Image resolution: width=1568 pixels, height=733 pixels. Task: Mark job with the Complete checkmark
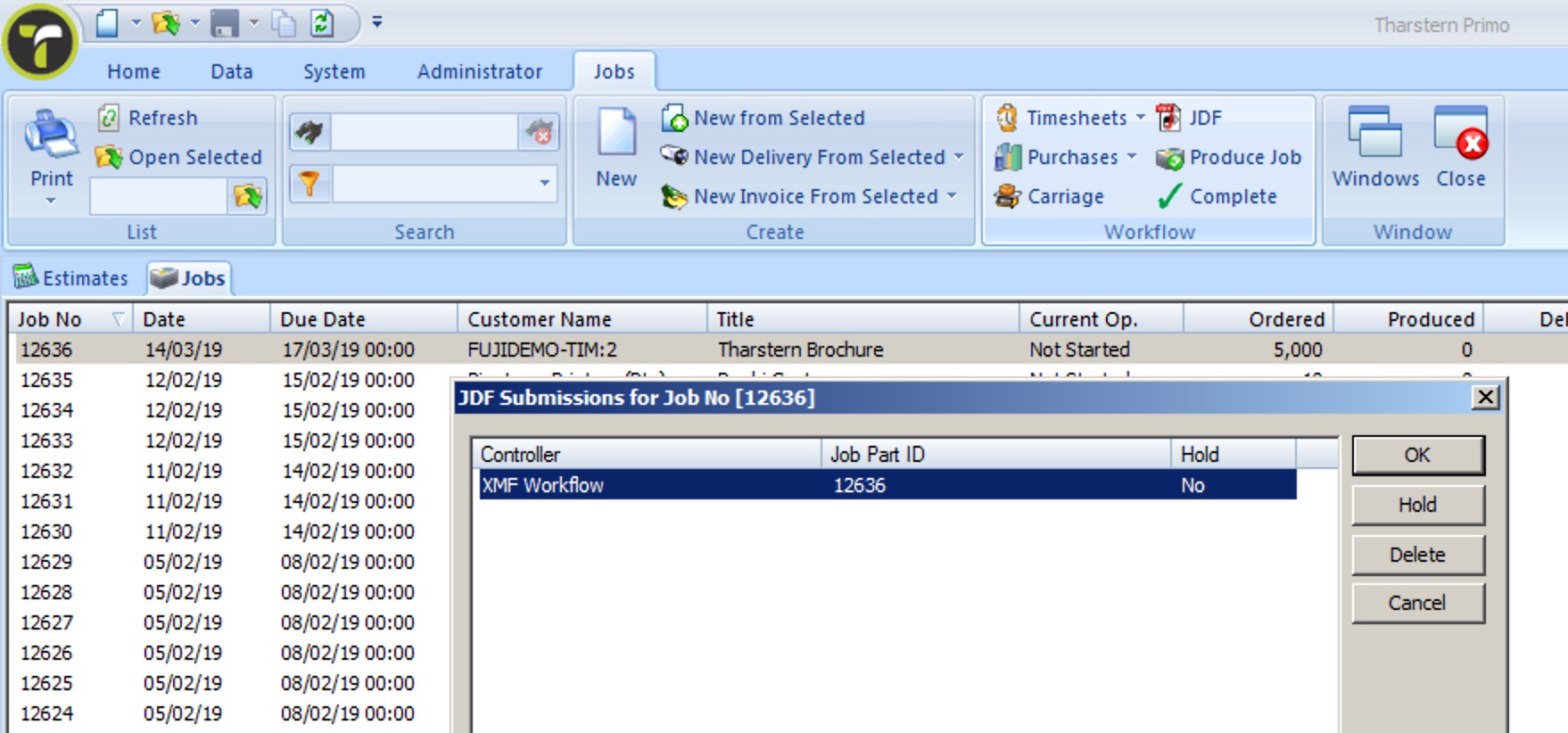coord(1169,196)
